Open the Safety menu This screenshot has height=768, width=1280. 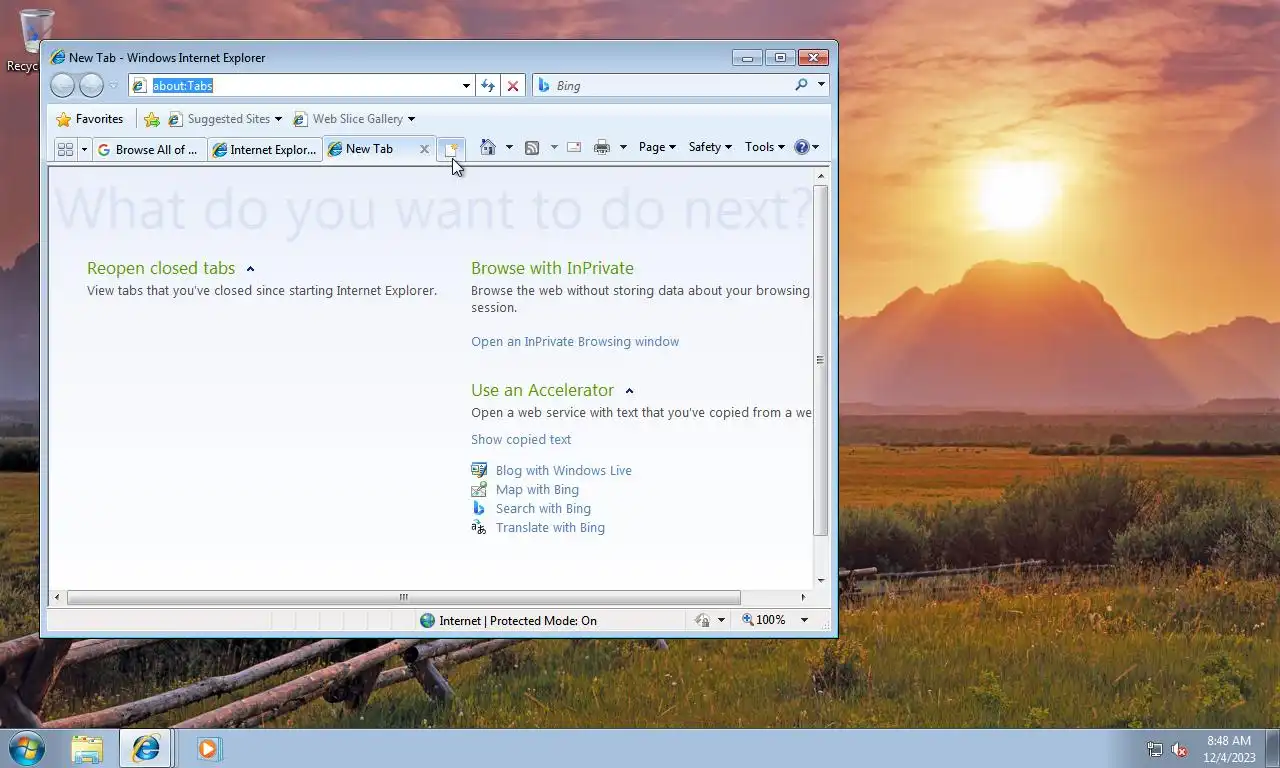point(710,147)
